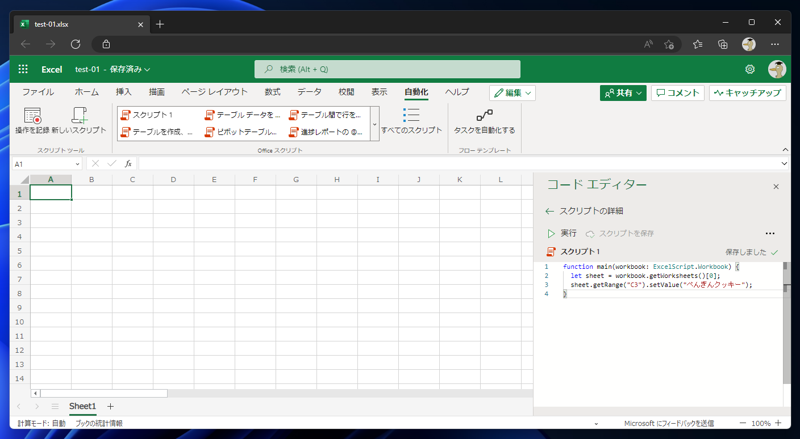Select the テーブル データを... script in gallery
Image resolution: width=800 pixels, height=439 pixels.
[x=243, y=115]
